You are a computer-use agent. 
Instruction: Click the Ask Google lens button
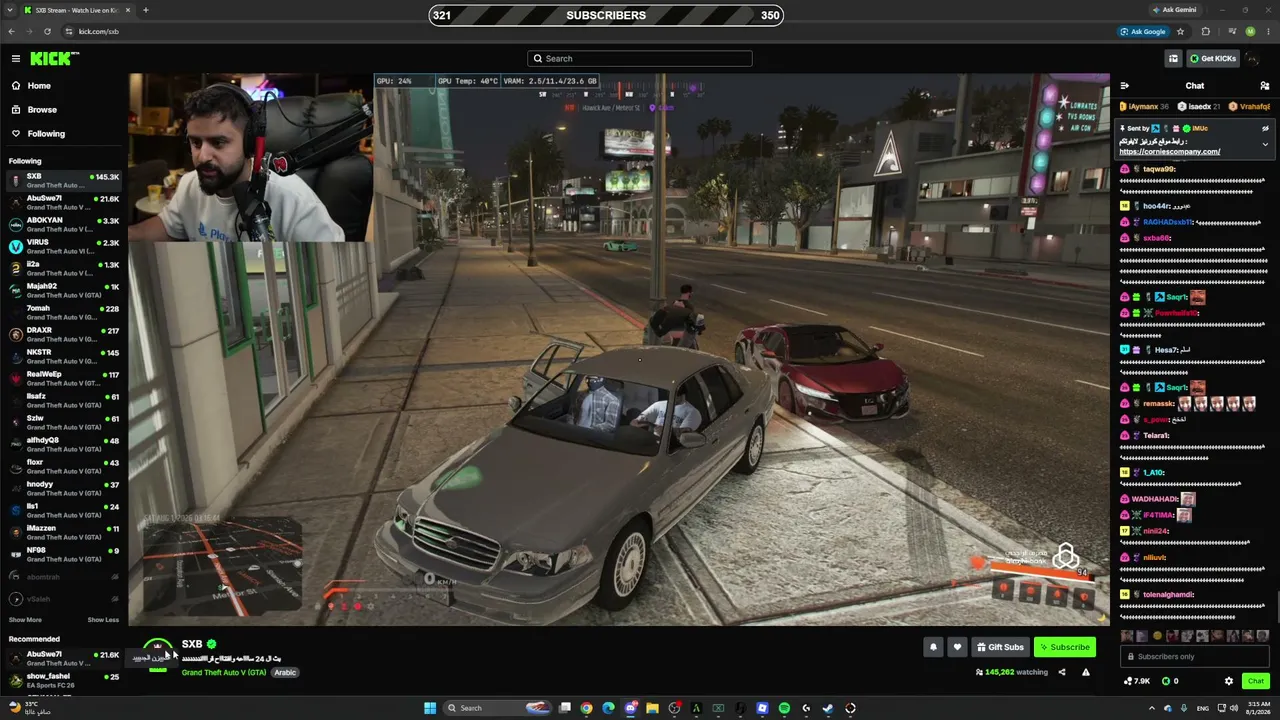(1143, 32)
